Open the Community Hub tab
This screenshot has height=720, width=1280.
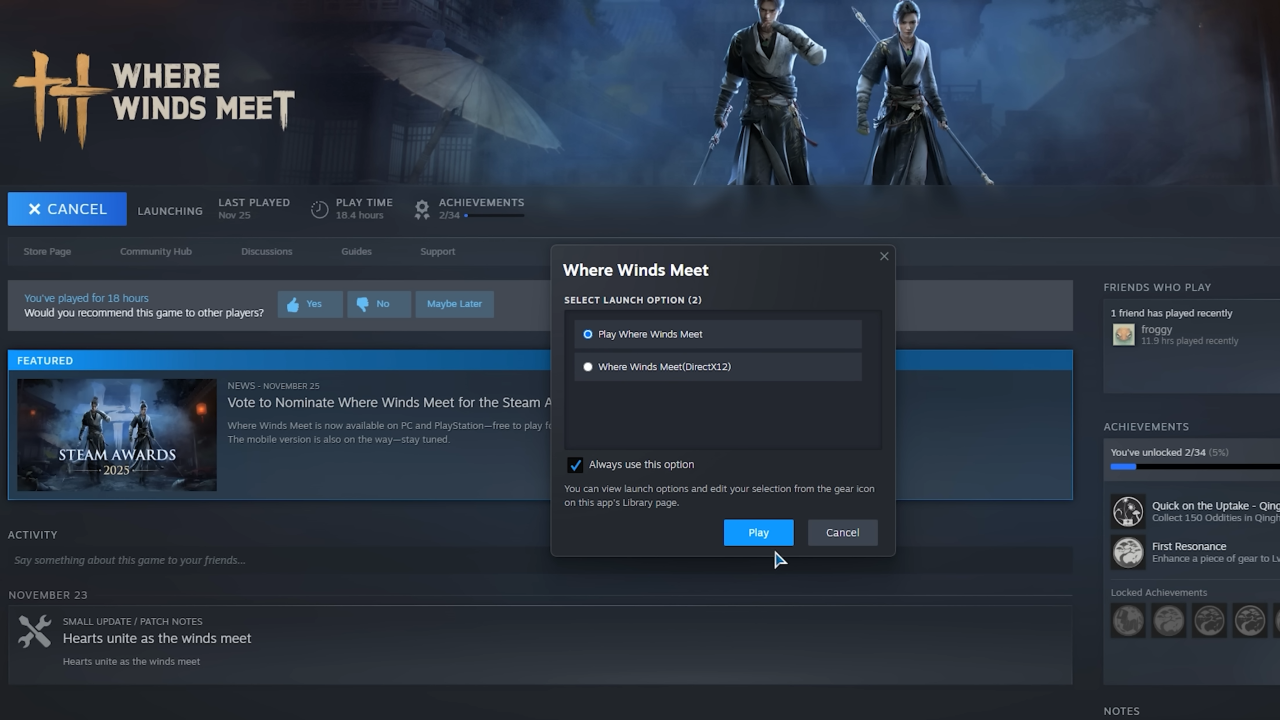156,252
